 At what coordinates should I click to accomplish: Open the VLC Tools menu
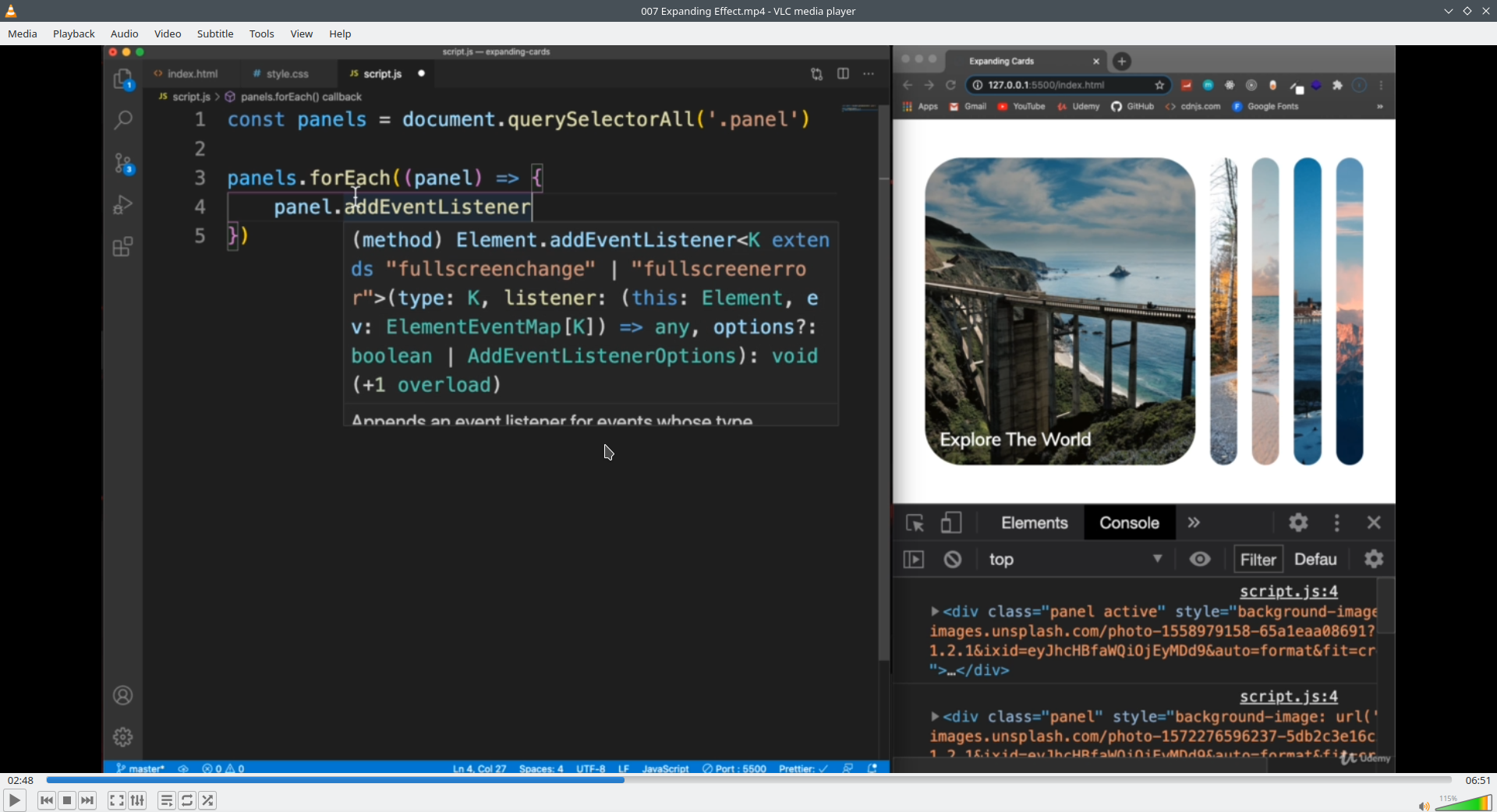coord(262,34)
